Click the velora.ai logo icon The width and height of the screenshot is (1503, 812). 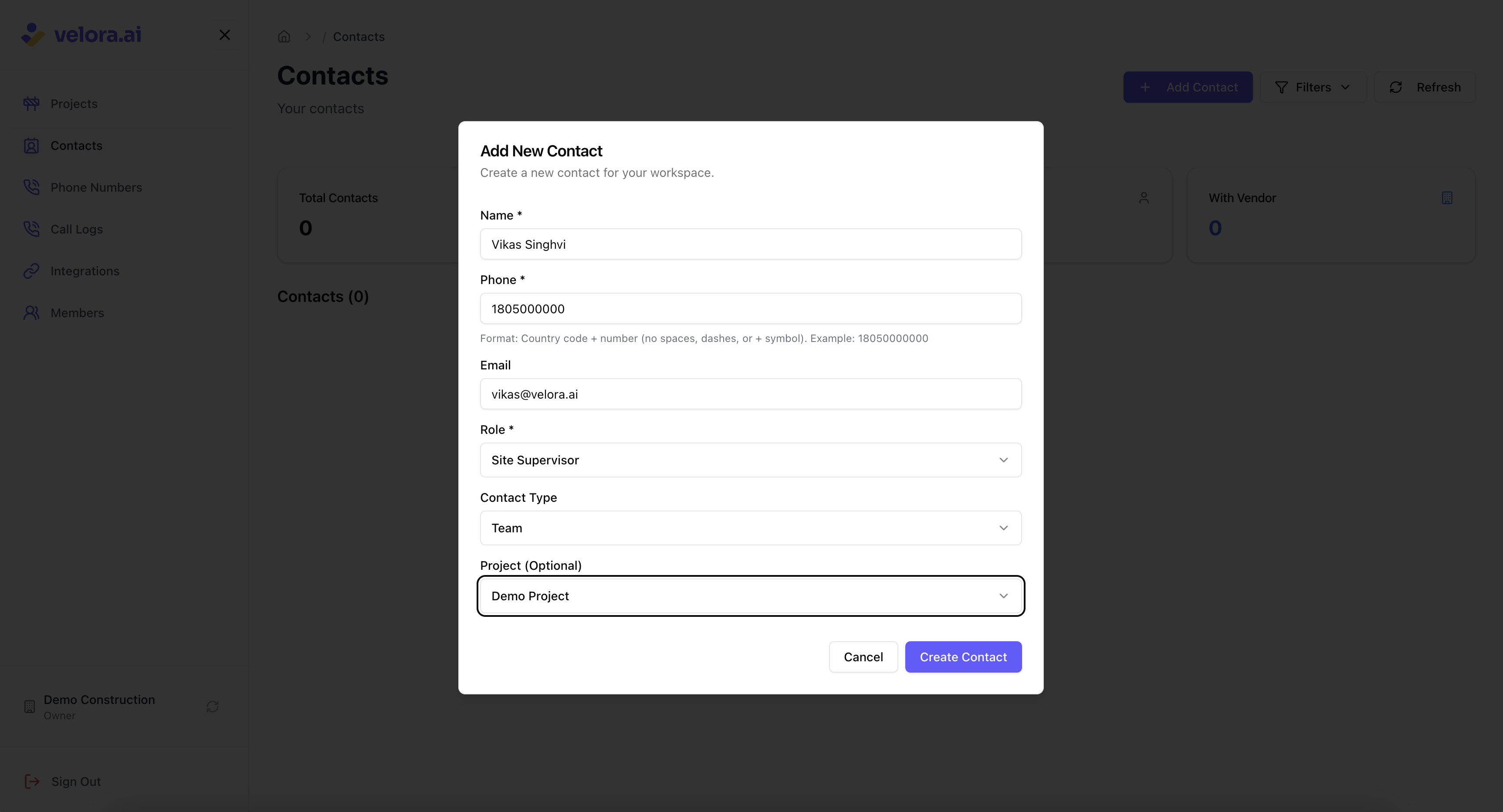[x=33, y=34]
